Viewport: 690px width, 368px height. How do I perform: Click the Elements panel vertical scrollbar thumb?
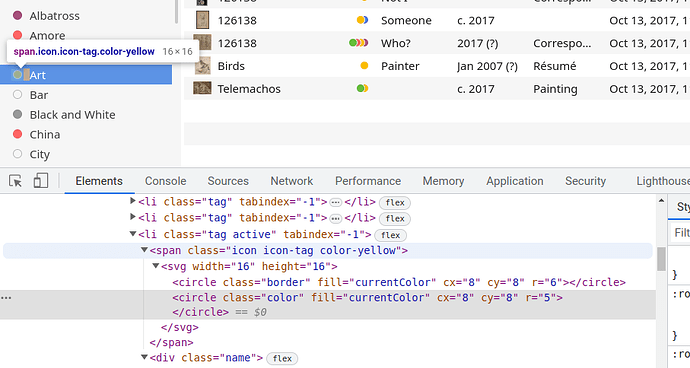click(661, 259)
